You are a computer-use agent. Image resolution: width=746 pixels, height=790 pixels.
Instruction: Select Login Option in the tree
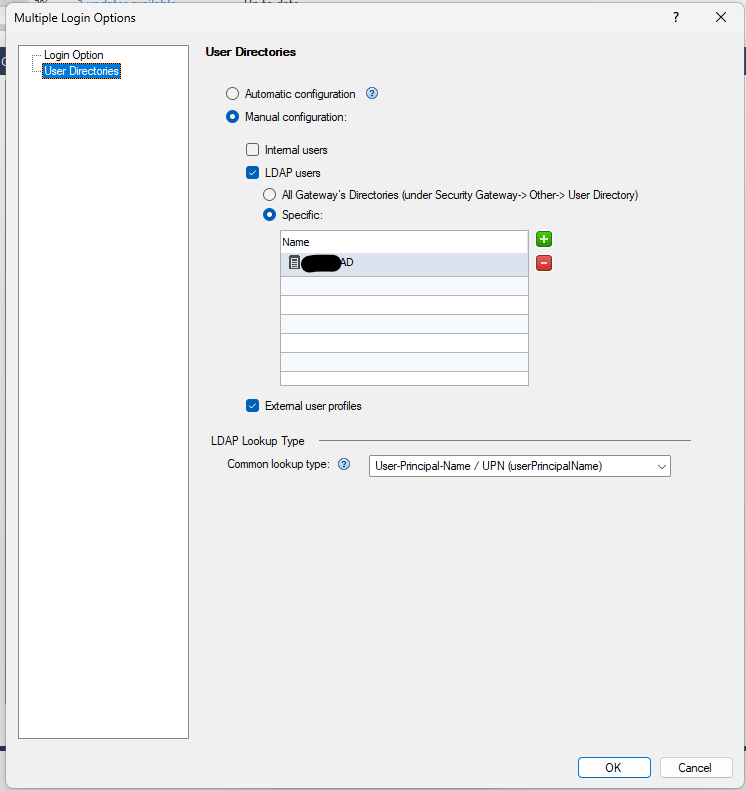[x=74, y=55]
